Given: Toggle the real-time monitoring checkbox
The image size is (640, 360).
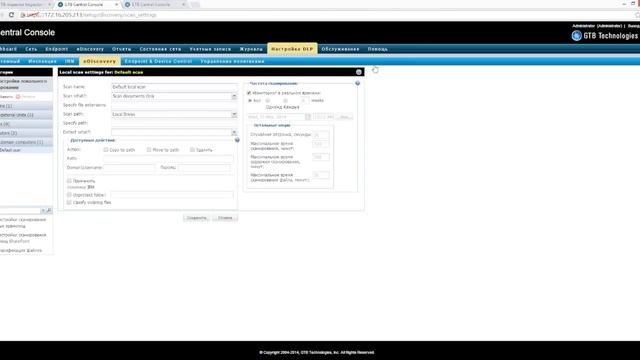Looking at the screenshot, I should point(249,93).
